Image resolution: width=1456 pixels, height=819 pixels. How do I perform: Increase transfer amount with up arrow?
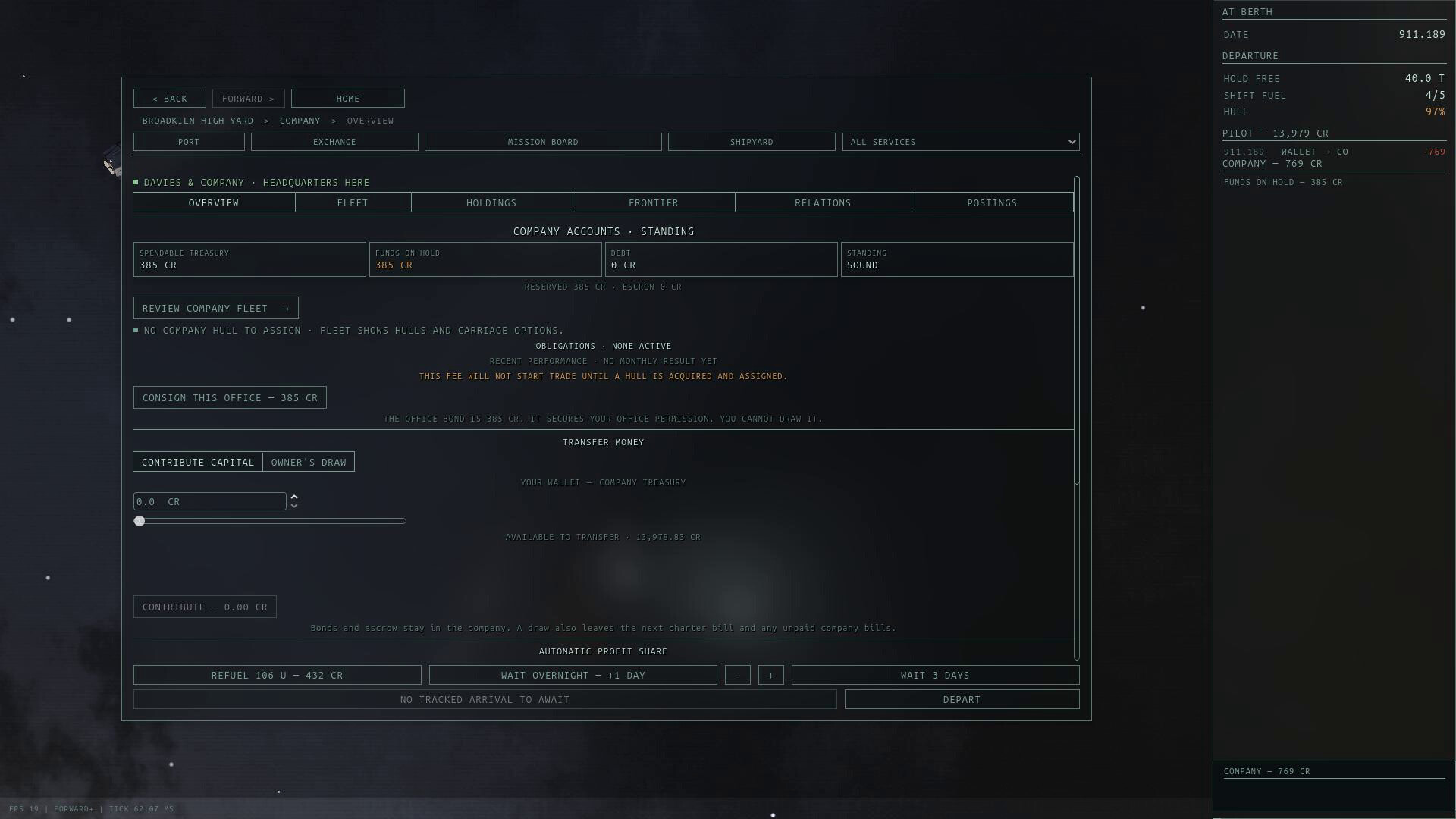click(294, 497)
